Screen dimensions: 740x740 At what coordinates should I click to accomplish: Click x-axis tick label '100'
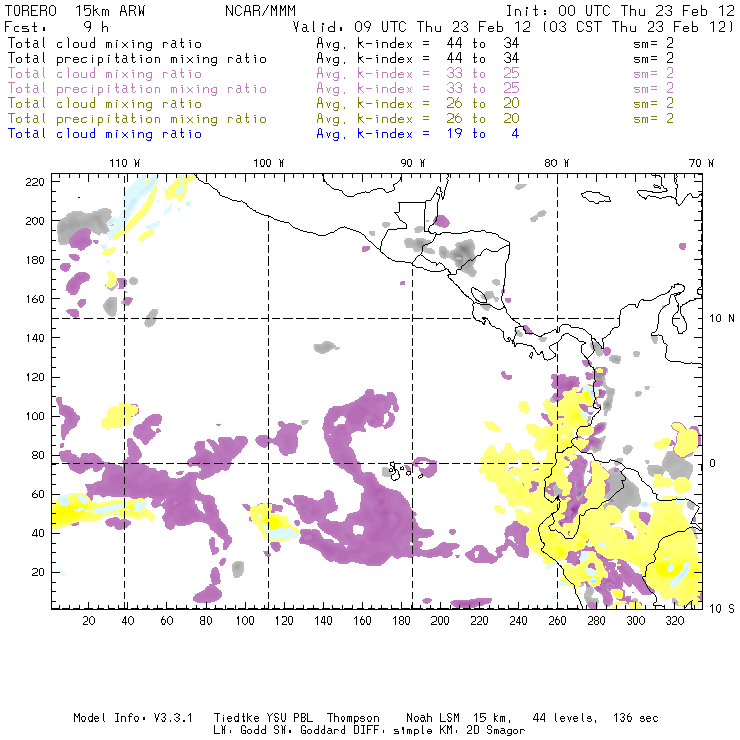245,621
